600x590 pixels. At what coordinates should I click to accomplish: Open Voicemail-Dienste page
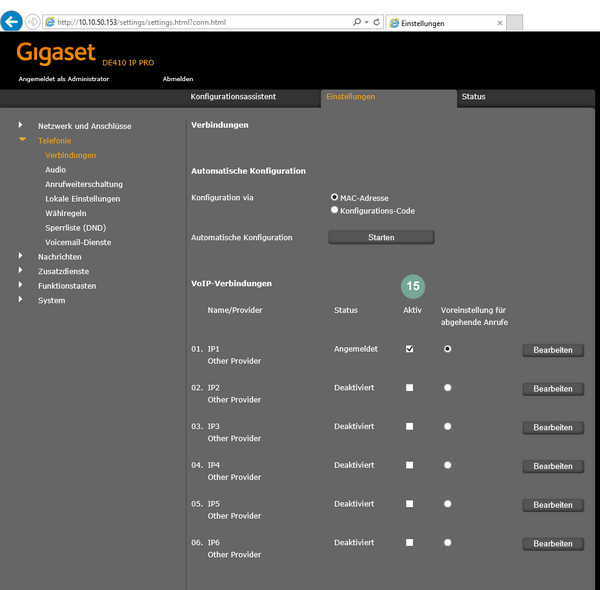tap(78, 242)
